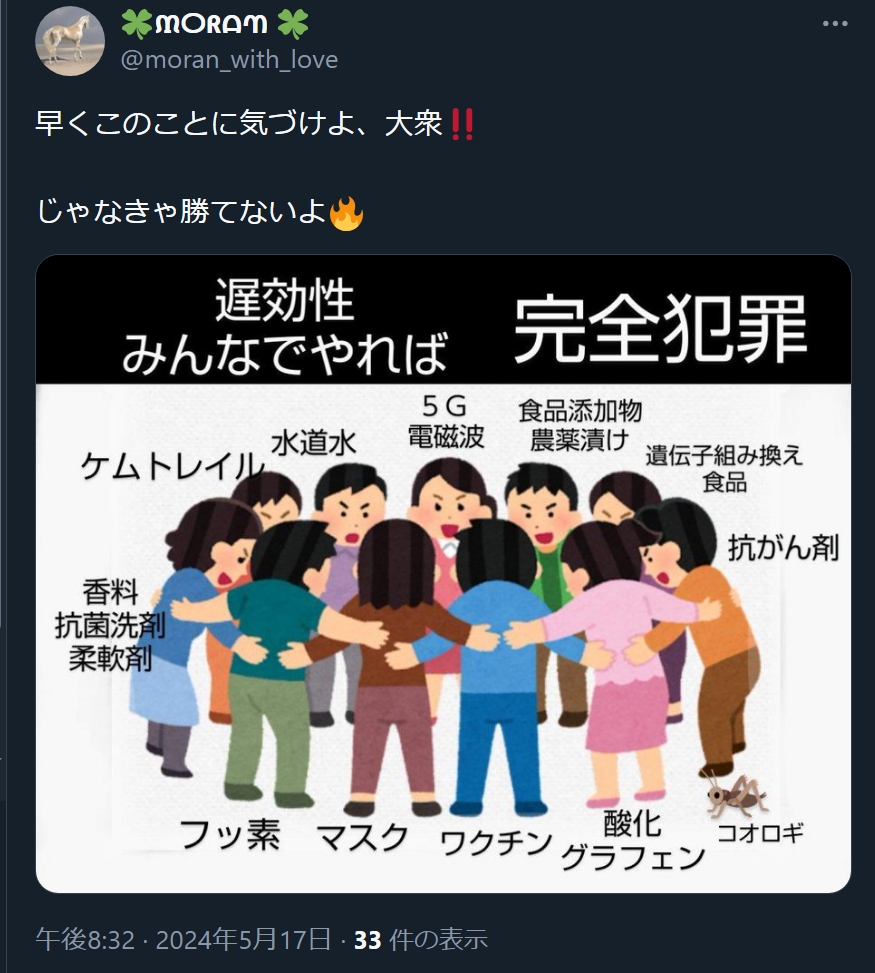Click the ワクチン label in the image
The image size is (875, 973).
(496, 843)
